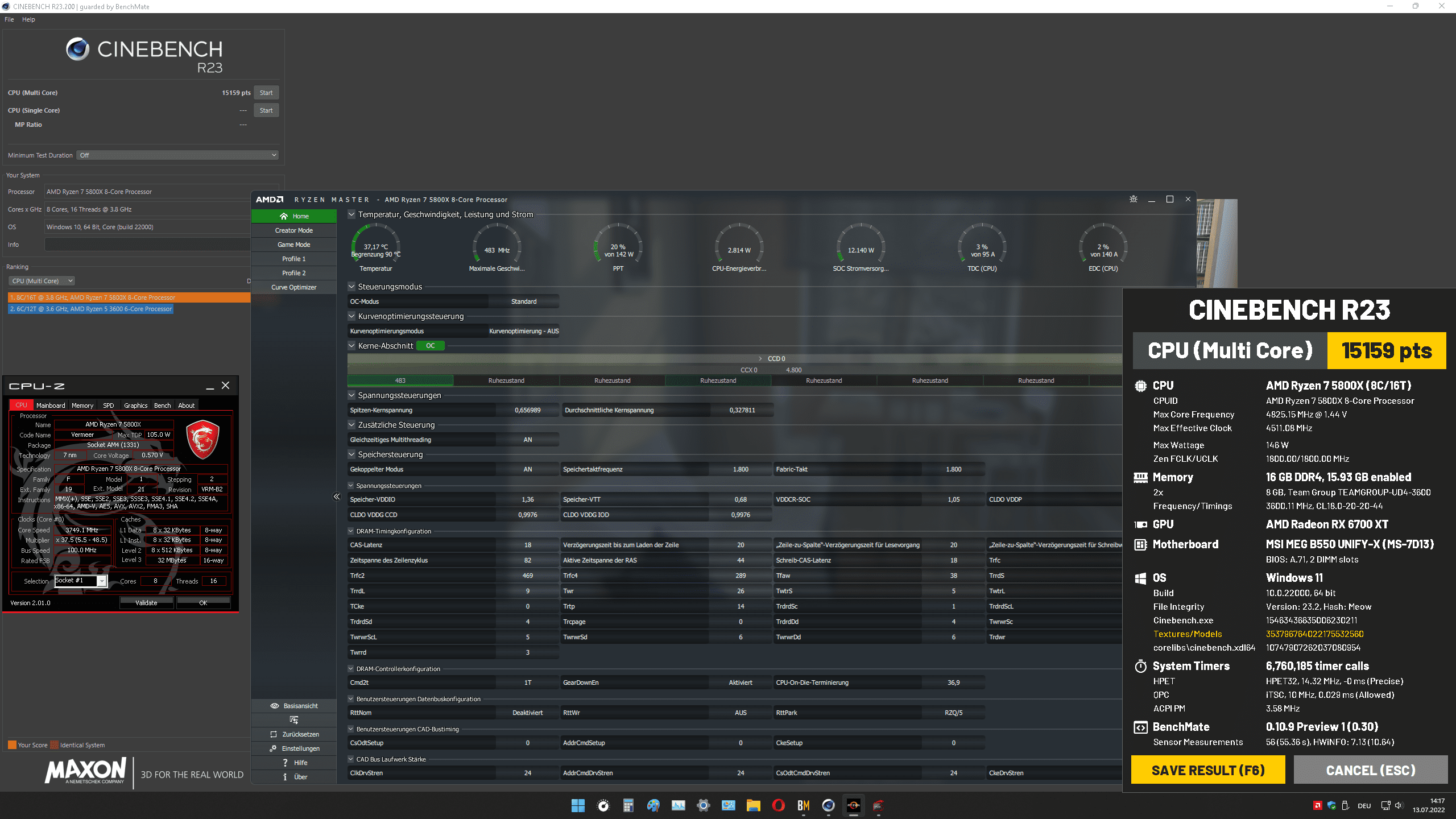Collapse the Steuerungsmodus section
This screenshot has width=1456, height=819.
(x=351, y=287)
